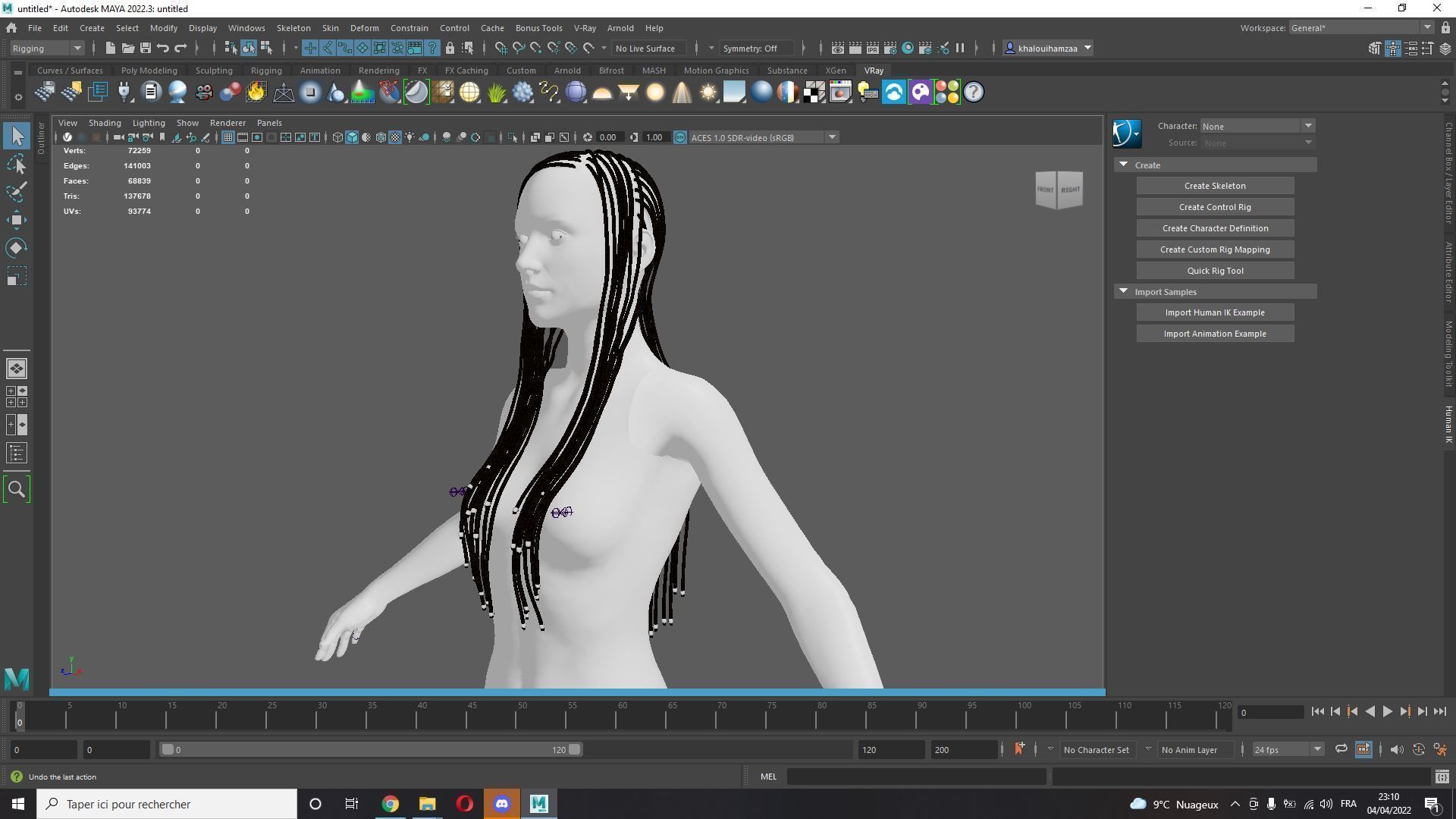Toggle pause on IPR render
Viewport: 1456px width, 819px height.
click(960, 48)
